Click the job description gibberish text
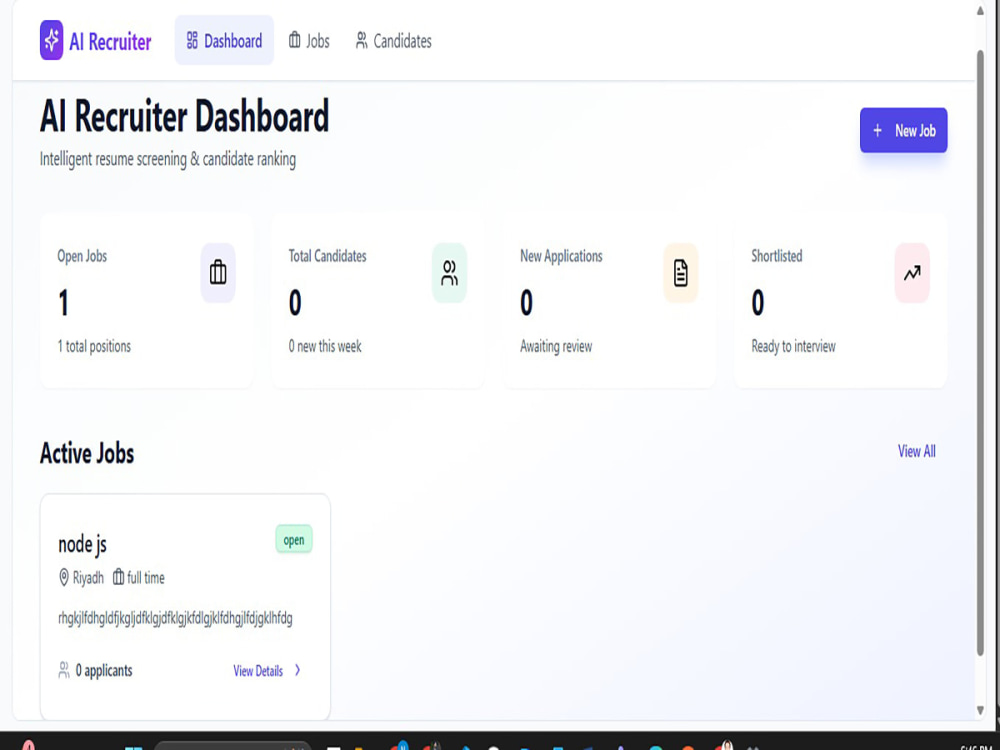This screenshot has height=750, width=1000. pos(175,618)
